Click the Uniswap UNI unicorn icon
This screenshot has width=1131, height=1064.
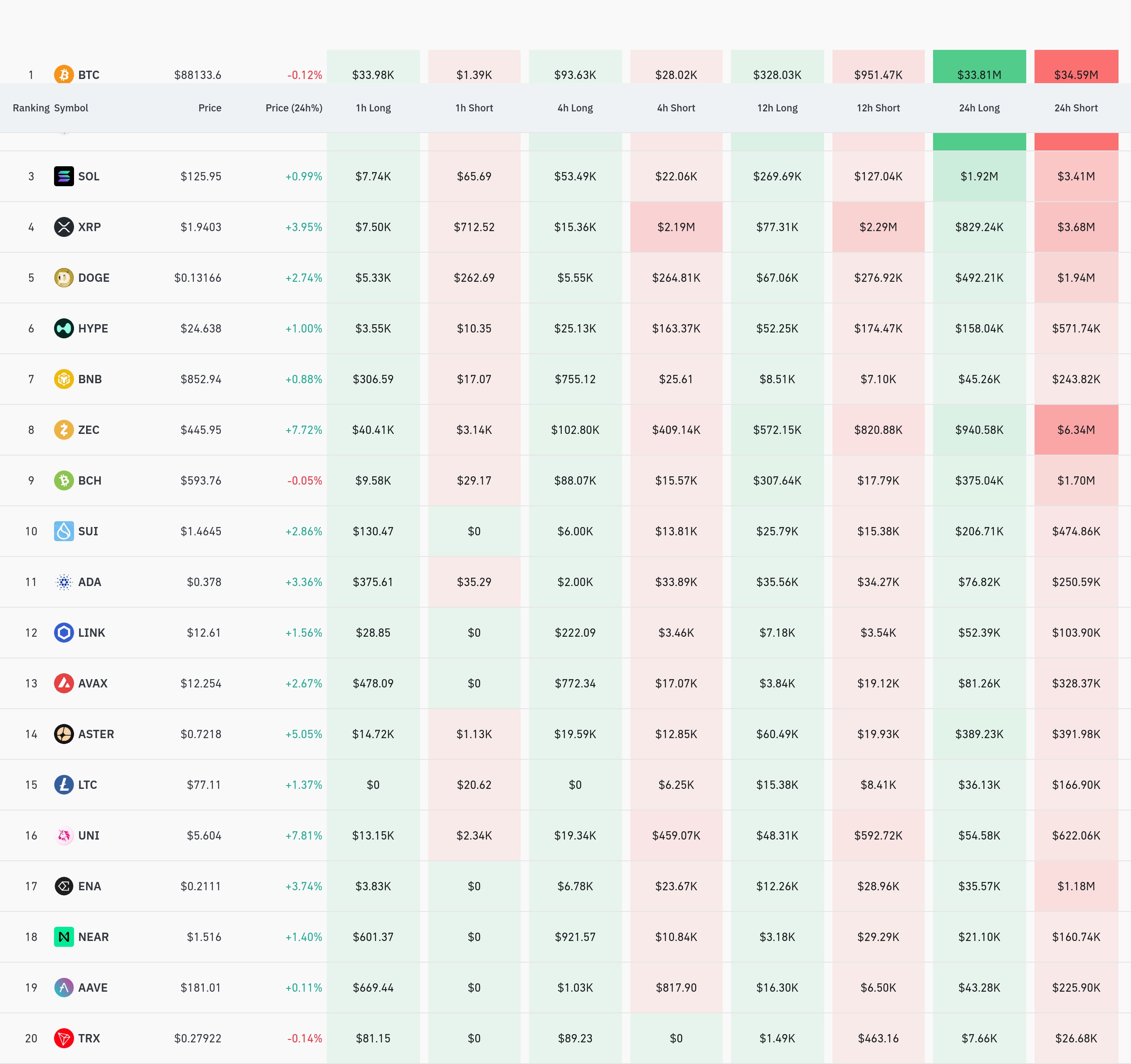click(64, 835)
